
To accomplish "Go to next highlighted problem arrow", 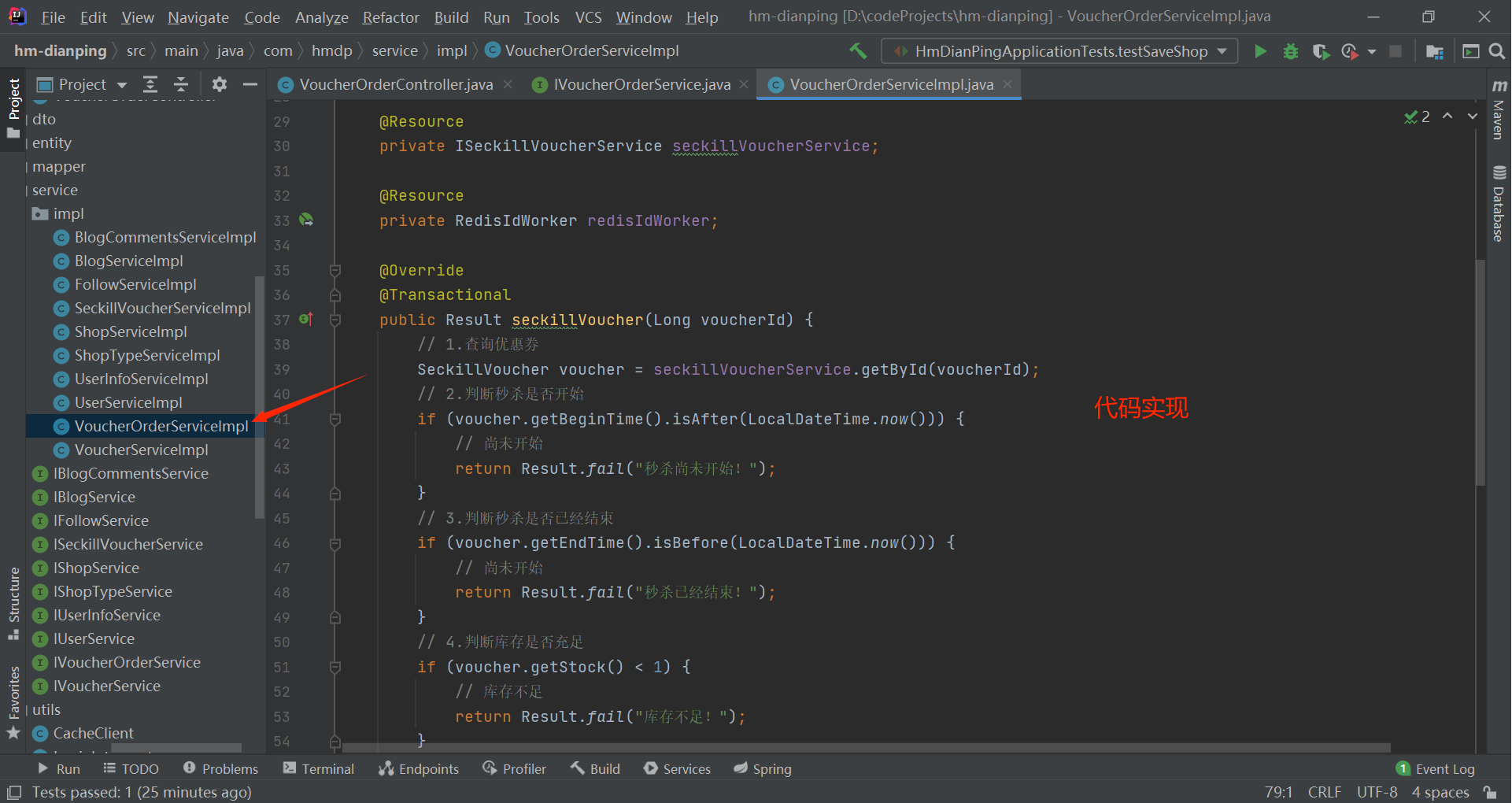I will click(1472, 116).
